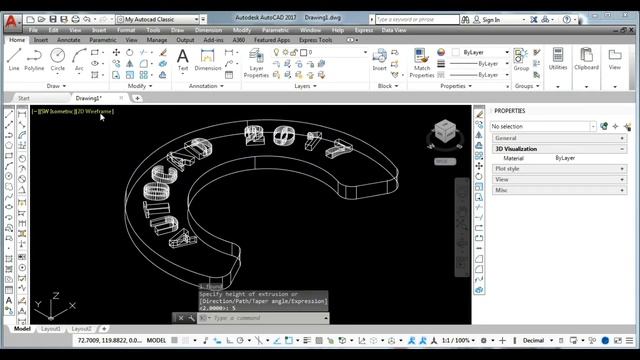
Task: Click the Insert block icon
Action: coord(379,59)
